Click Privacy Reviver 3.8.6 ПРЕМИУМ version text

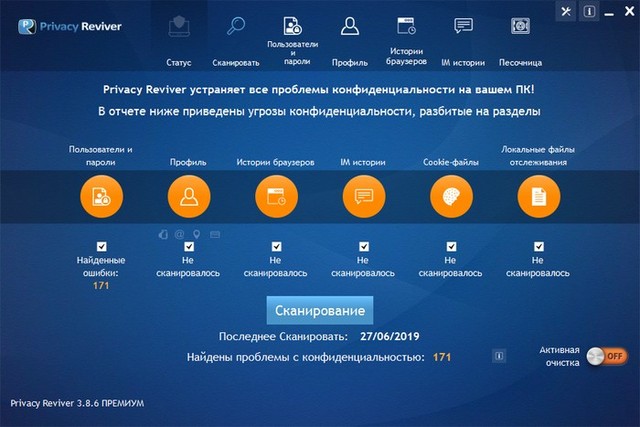click(x=77, y=403)
